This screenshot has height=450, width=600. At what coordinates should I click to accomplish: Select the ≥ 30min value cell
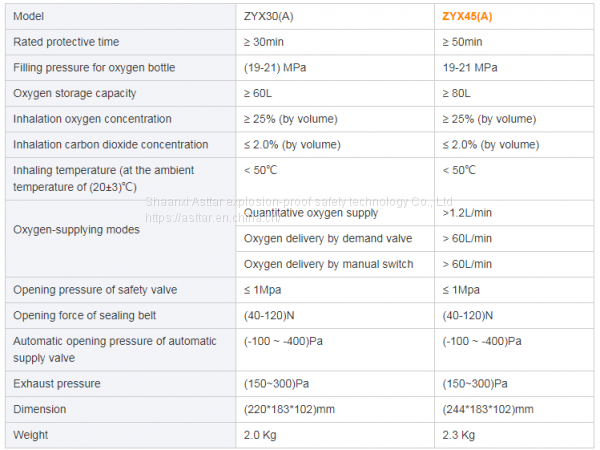click(263, 42)
